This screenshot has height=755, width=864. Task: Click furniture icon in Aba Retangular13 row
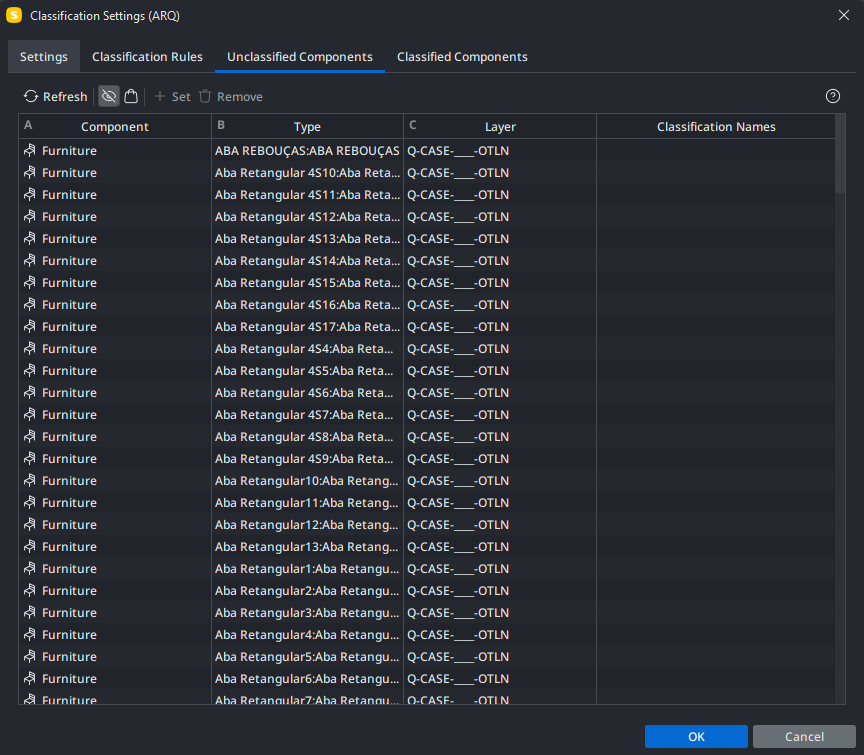coord(30,547)
